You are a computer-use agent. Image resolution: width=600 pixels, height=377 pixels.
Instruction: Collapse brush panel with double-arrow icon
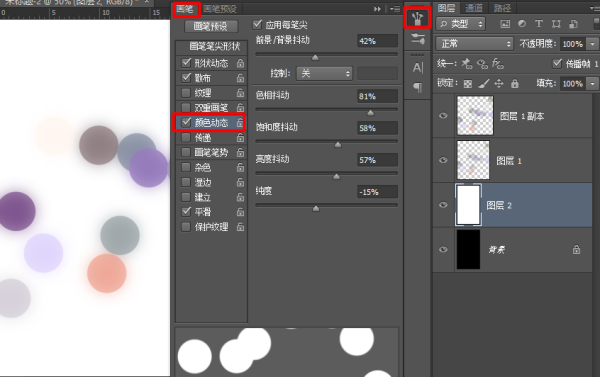point(377,9)
